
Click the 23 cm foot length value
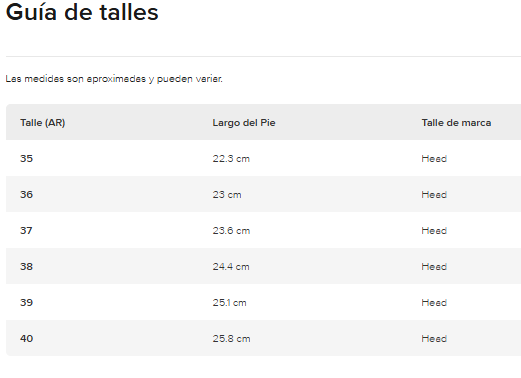tap(227, 195)
